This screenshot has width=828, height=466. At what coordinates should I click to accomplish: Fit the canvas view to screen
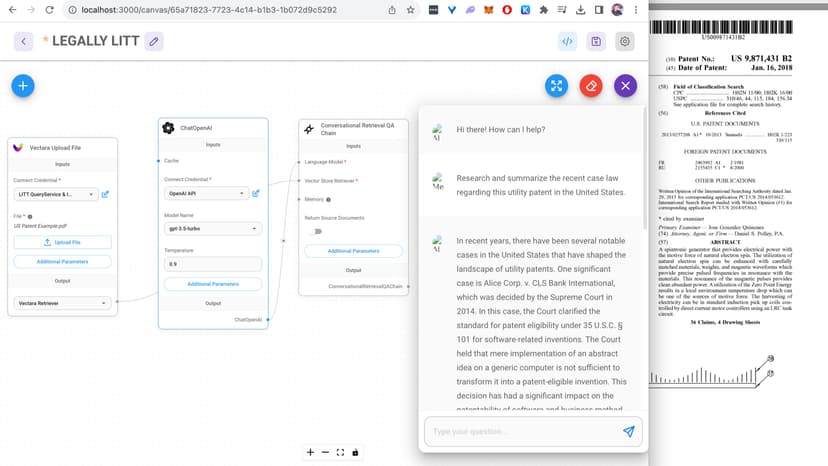coord(340,452)
